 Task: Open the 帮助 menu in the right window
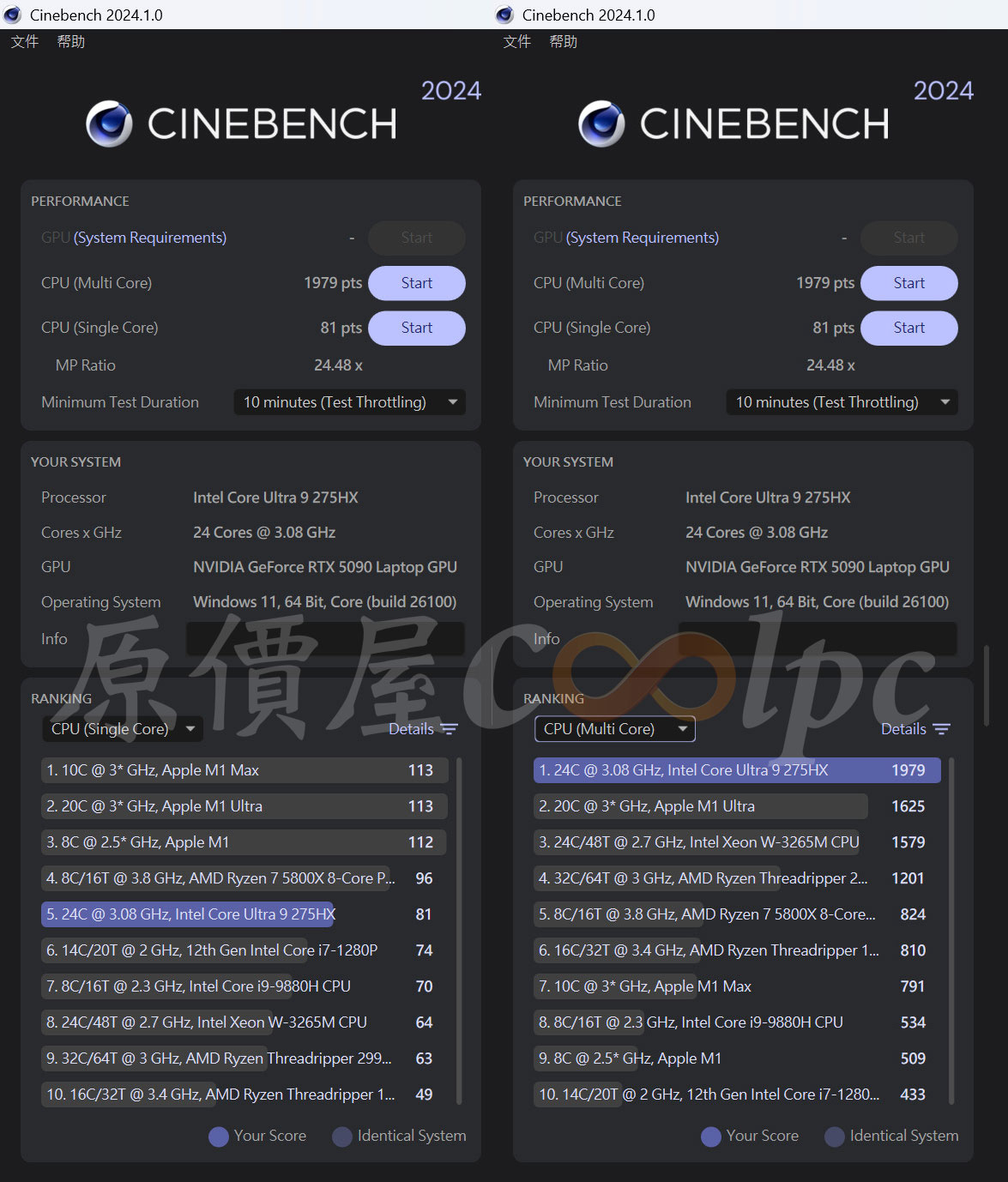[564, 41]
